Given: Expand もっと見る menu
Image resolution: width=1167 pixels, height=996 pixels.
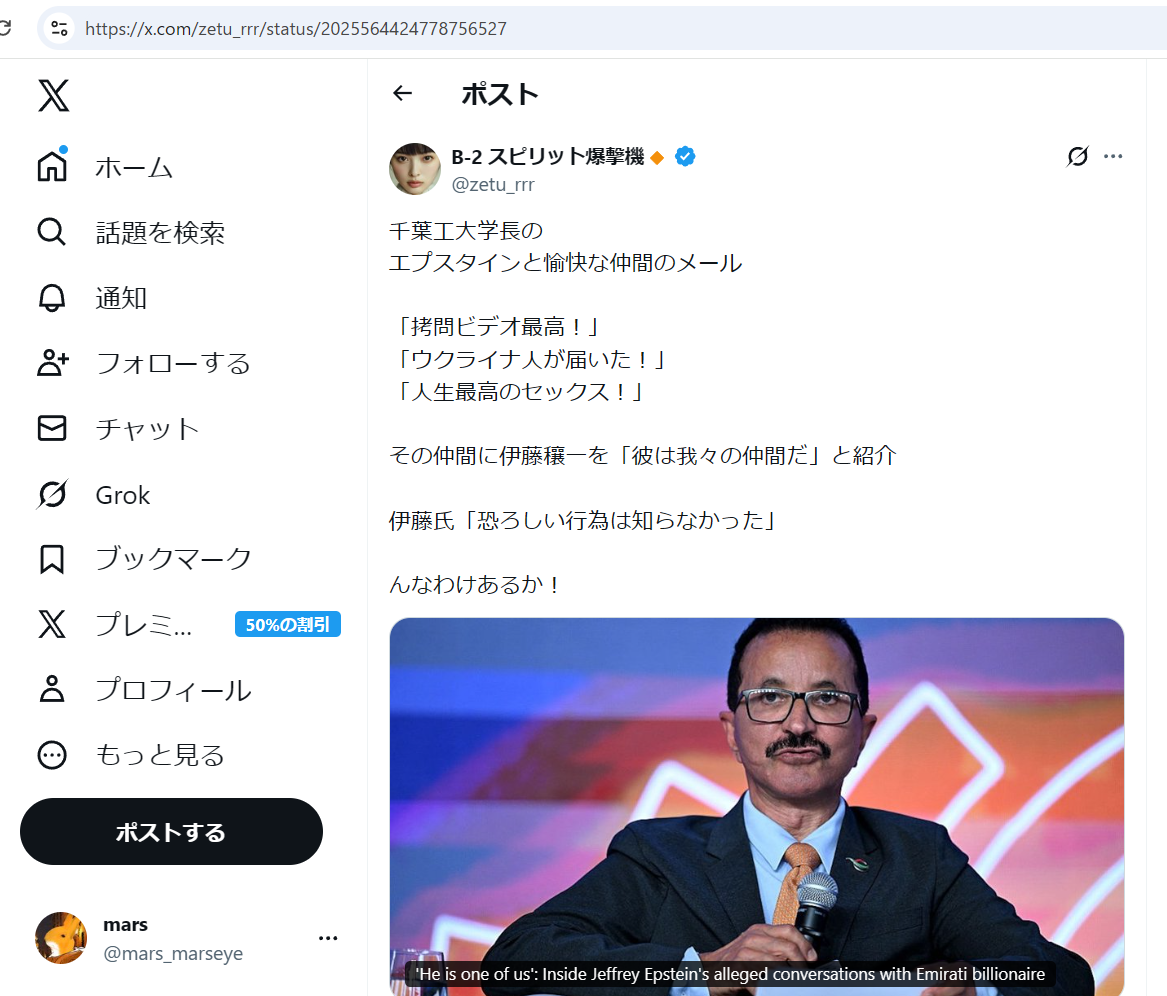Looking at the screenshot, I should click(x=159, y=755).
